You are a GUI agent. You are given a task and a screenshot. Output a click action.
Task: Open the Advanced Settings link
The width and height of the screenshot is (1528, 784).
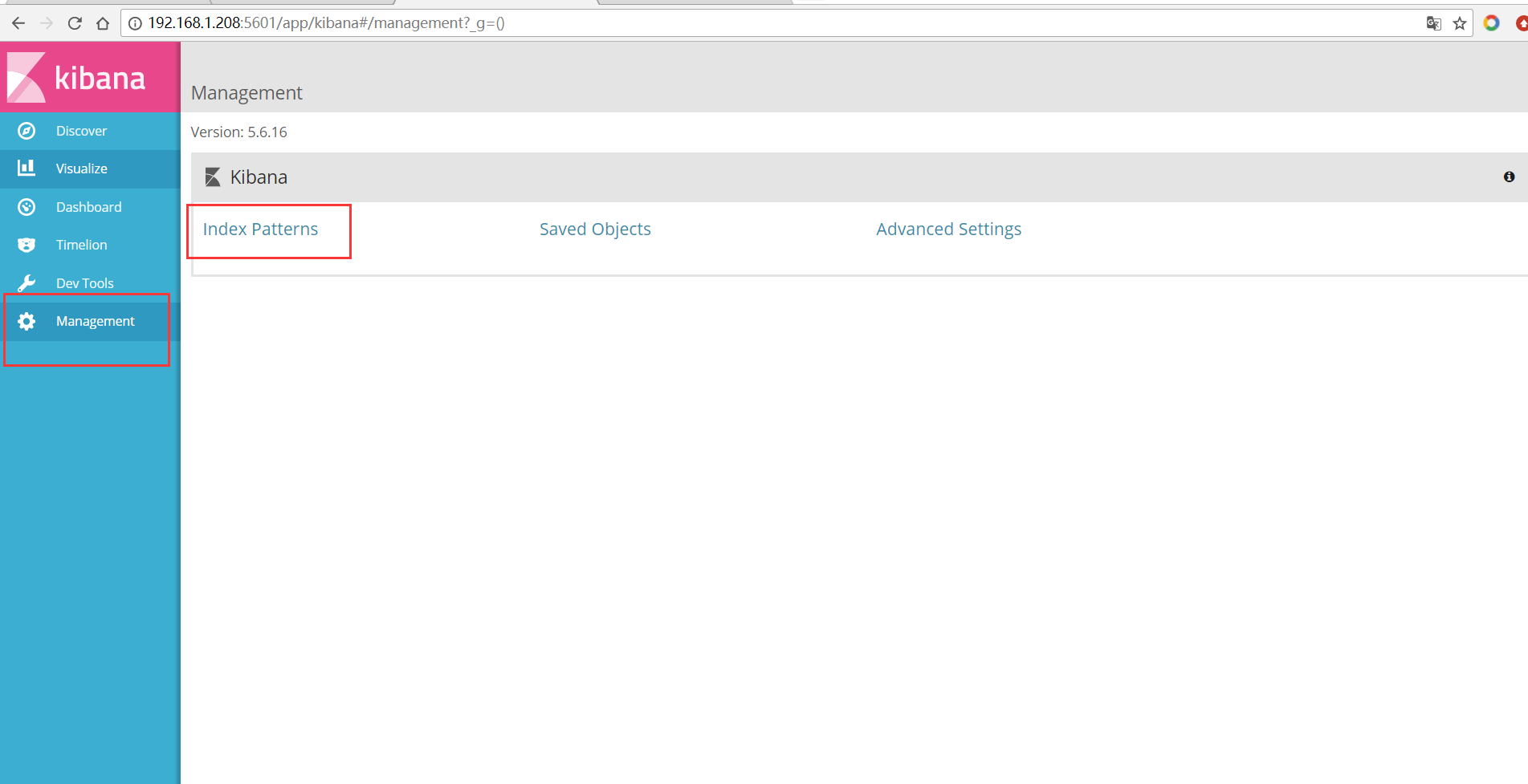[948, 230]
